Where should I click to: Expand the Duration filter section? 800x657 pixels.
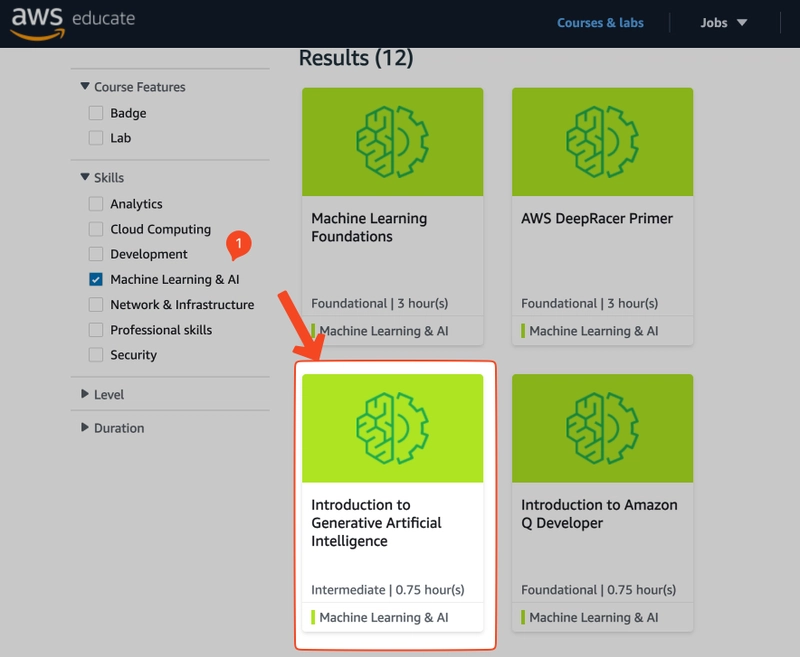[113, 428]
